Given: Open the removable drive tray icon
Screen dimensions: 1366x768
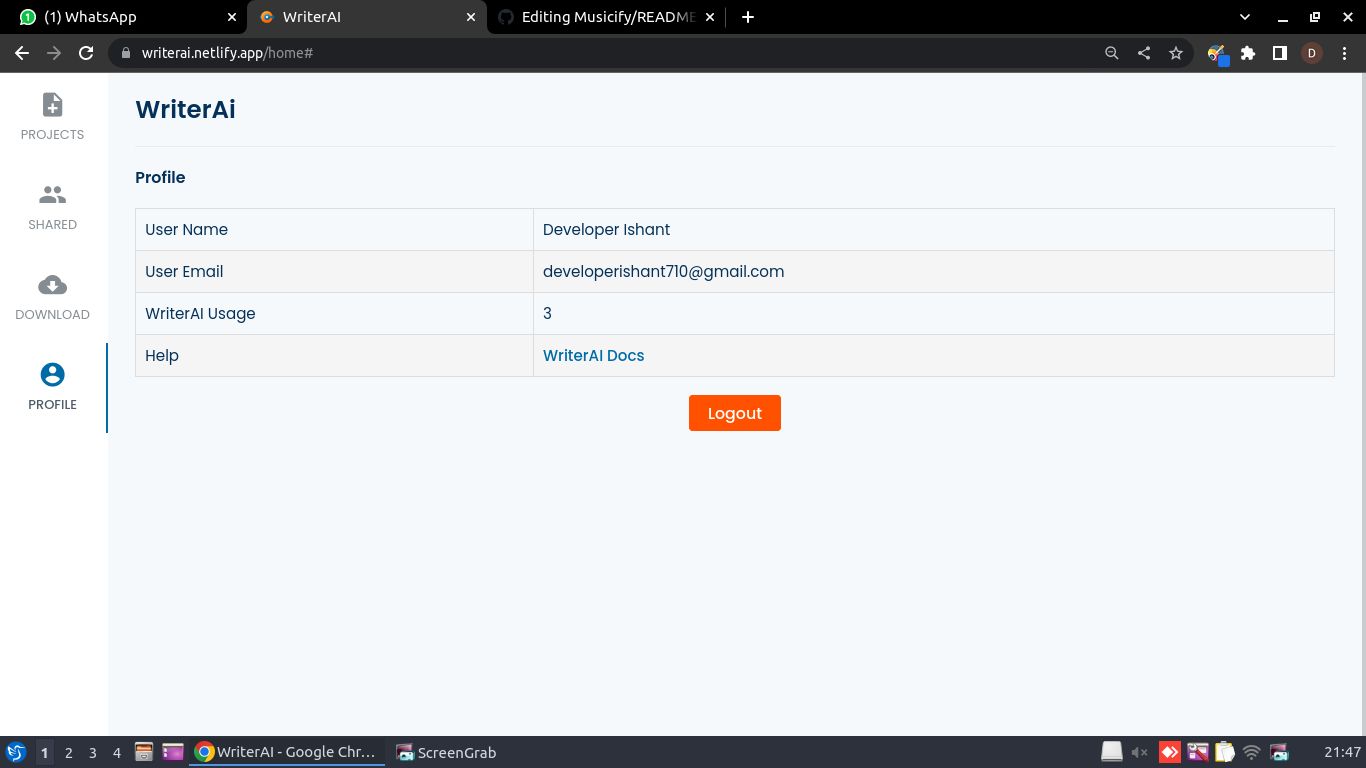Looking at the screenshot, I should pos(1112,752).
